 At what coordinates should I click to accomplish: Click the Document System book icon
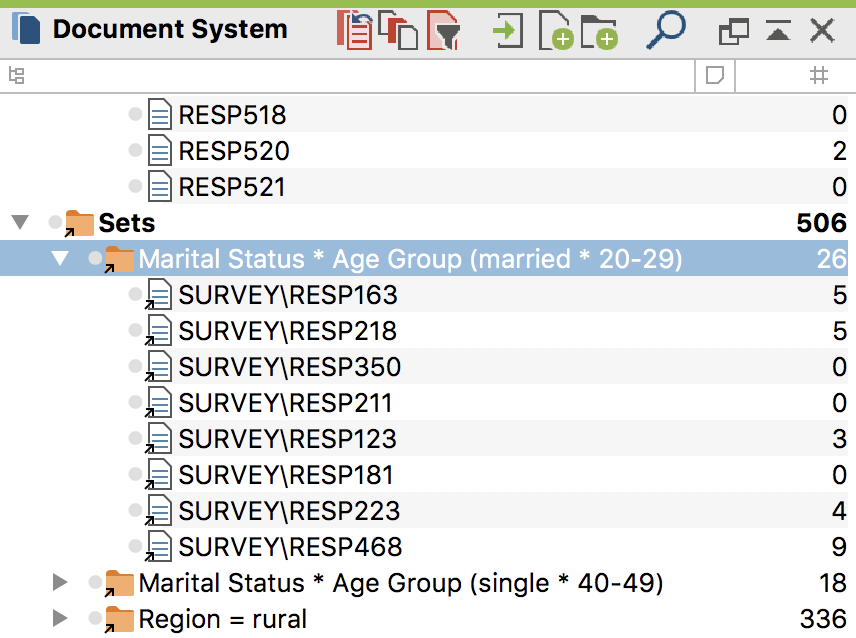(x=26, y=29)
